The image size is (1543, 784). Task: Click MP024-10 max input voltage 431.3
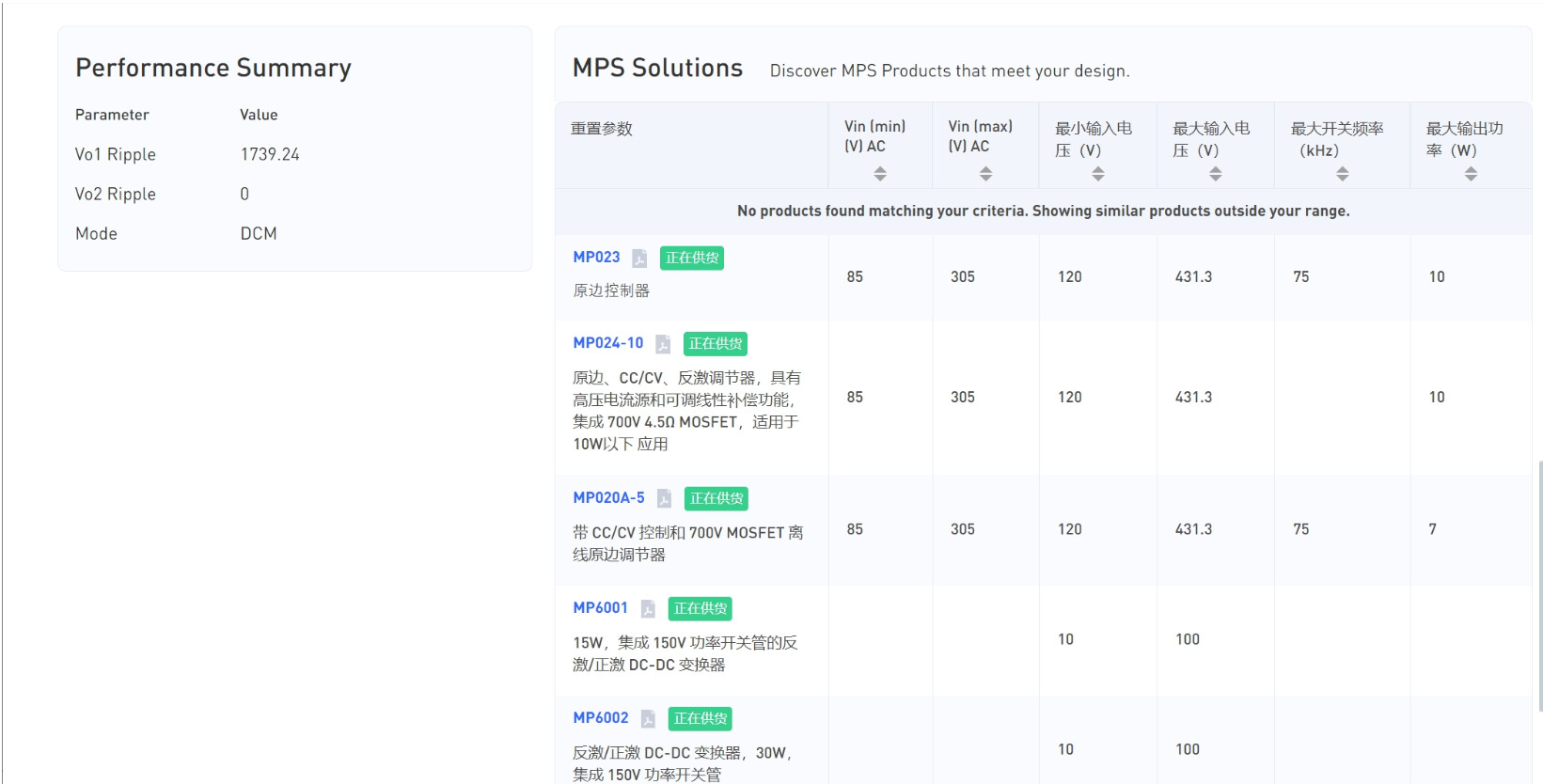click(1193, 397)
